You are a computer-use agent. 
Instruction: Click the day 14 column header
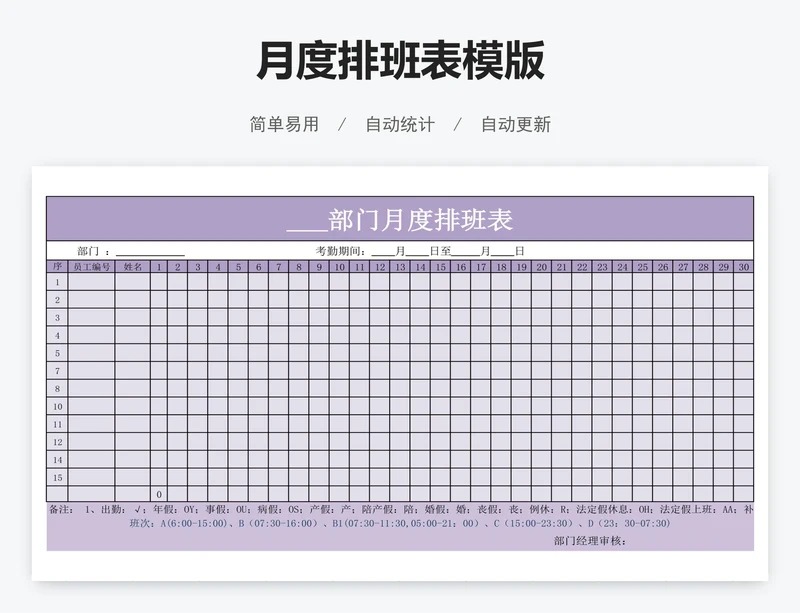pos(420,266)
